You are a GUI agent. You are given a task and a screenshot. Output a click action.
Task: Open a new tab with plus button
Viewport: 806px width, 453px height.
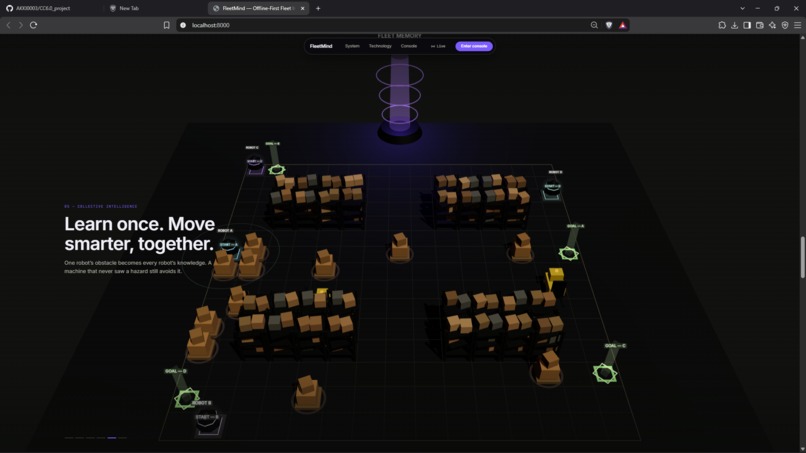tap(318, 8)
